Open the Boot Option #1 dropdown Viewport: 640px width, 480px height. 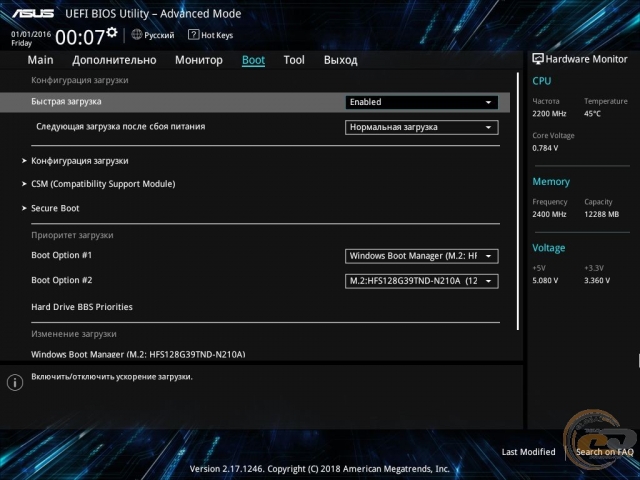pos(422,256)
